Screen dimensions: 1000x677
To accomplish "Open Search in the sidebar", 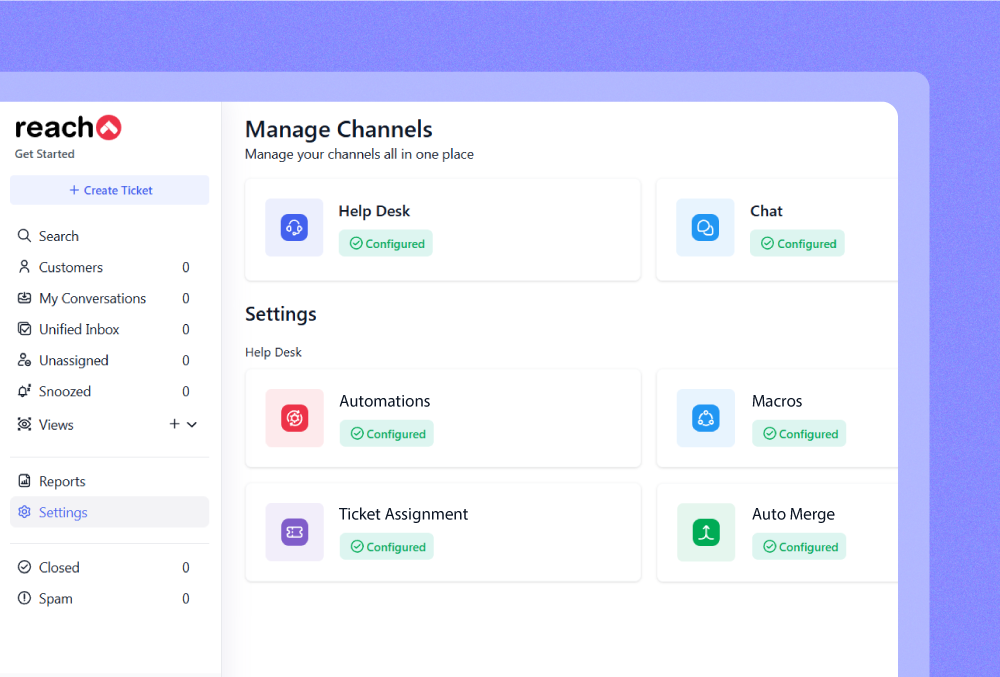I will tap(58, 236).
